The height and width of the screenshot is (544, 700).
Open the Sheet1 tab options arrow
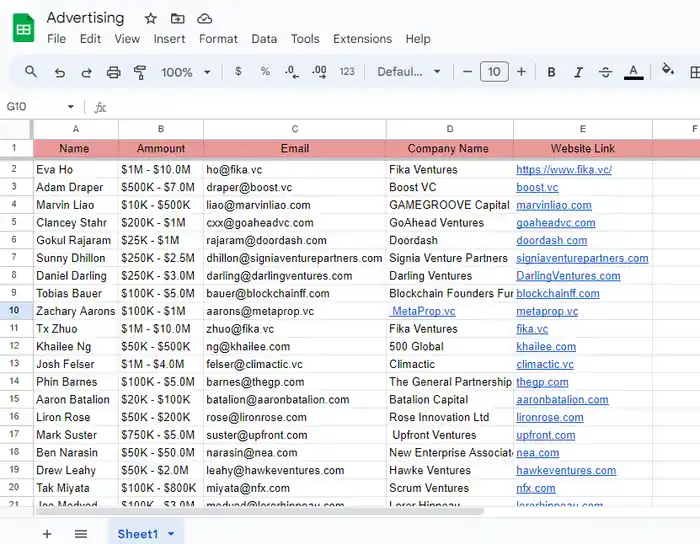coord(171,534)
